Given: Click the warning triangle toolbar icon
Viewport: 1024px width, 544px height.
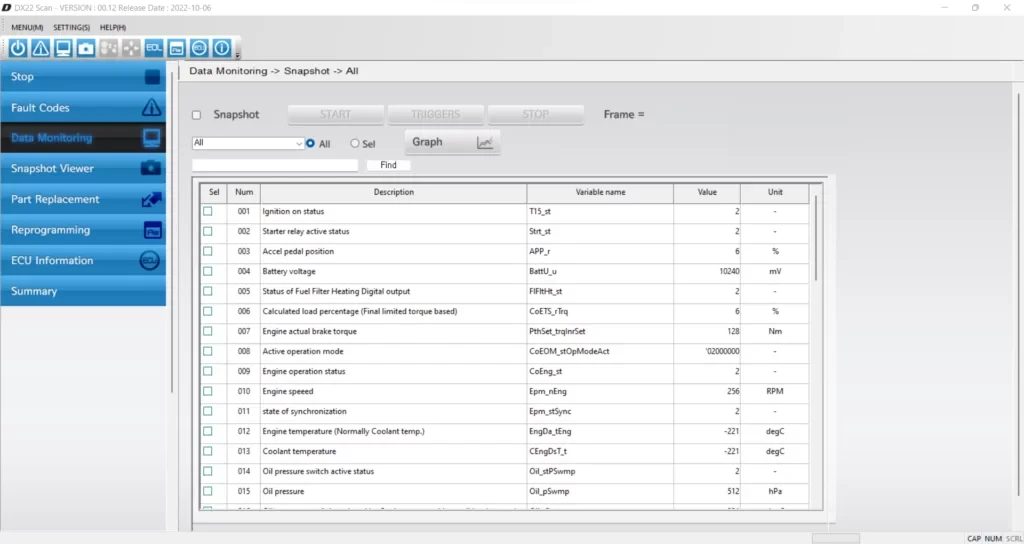Looking at the screenshot, I should point(40,47).
